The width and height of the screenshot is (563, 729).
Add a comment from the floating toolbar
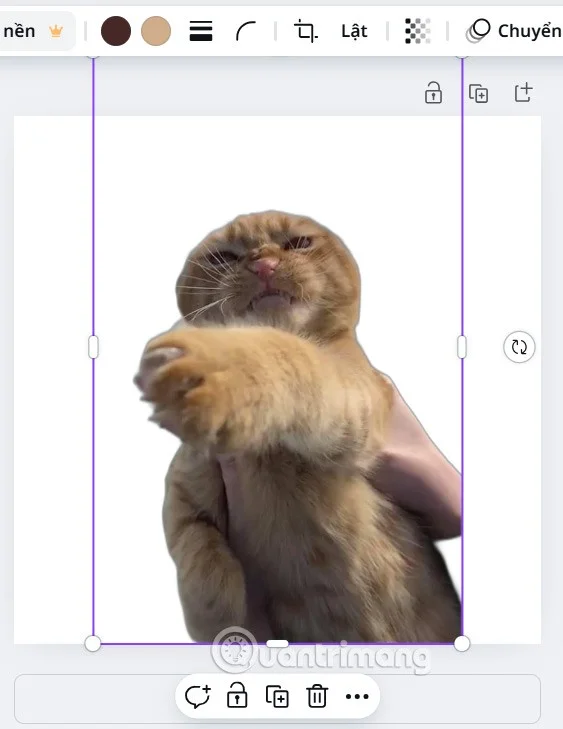(x=198, y=696)
